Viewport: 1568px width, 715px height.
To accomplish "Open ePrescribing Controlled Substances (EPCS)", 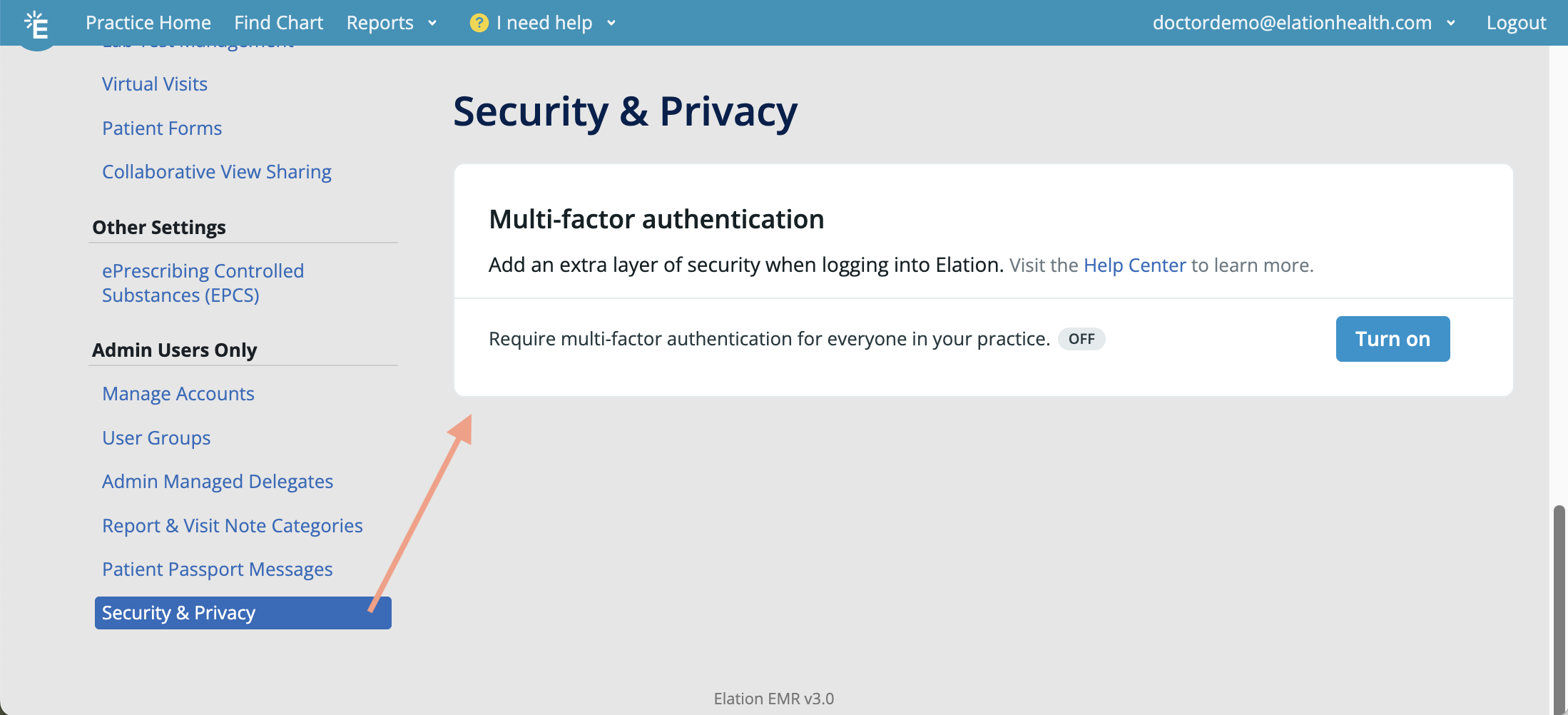I will pos(203,283).
